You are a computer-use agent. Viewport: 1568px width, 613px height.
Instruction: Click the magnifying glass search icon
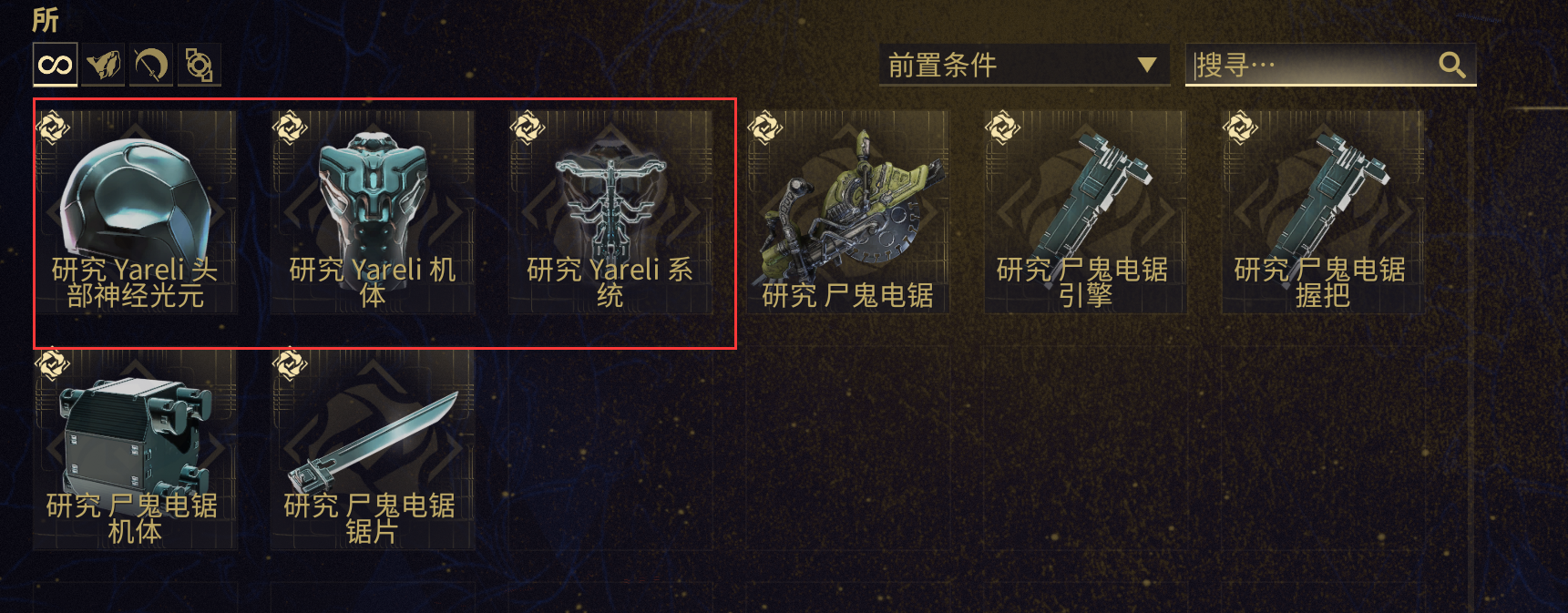pyautogui.click(x=1451, y=65)
